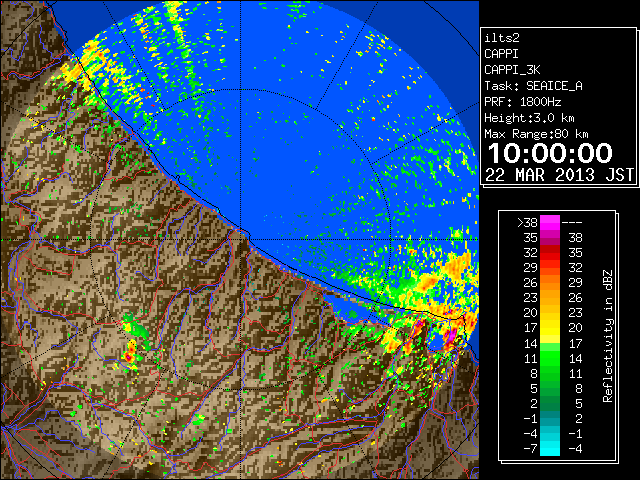Click the red-yellow echo cell inland southwest
This screenshot has width=640, height=480.
pos(131,353)
